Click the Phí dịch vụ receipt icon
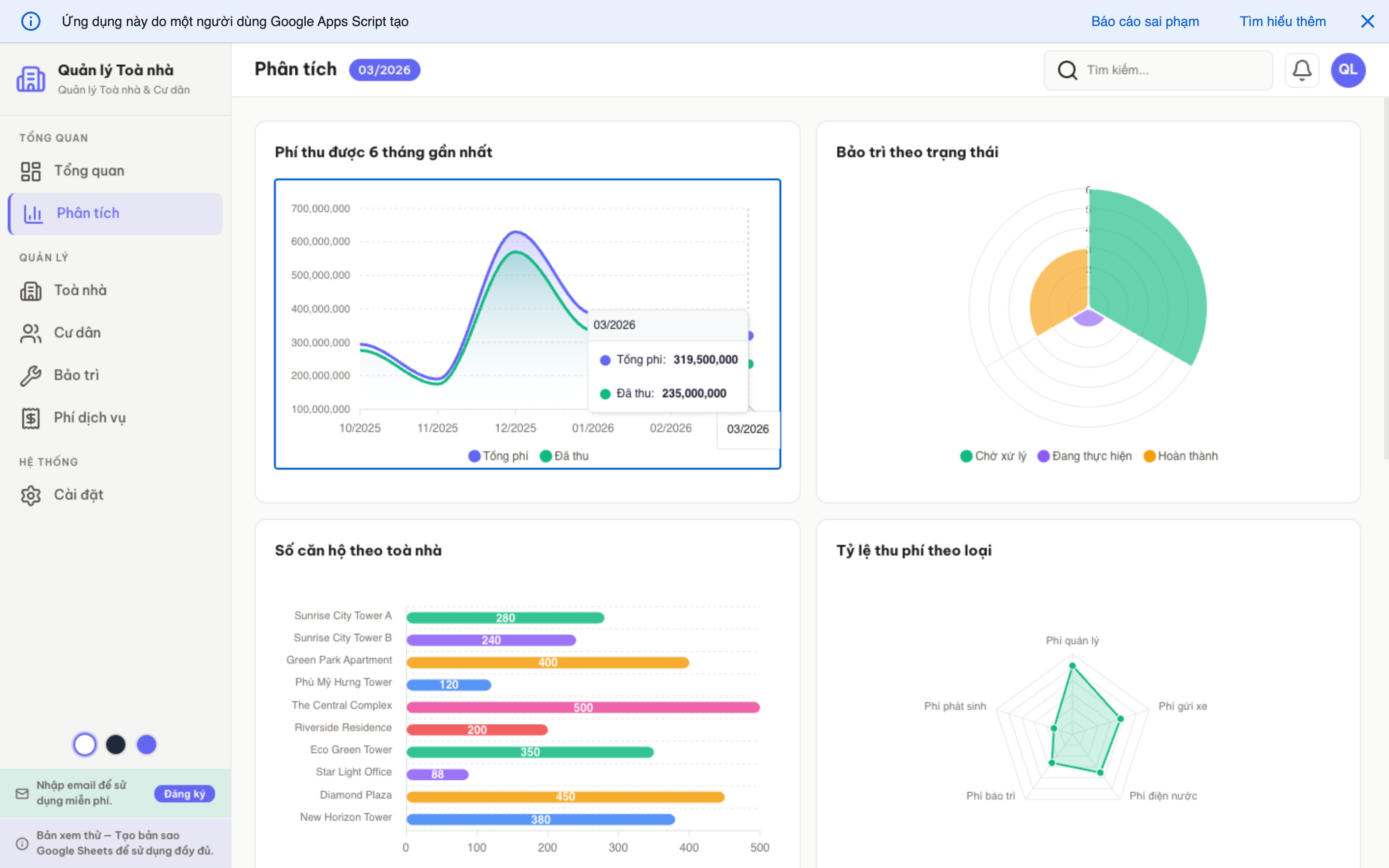 coord(30,418)
